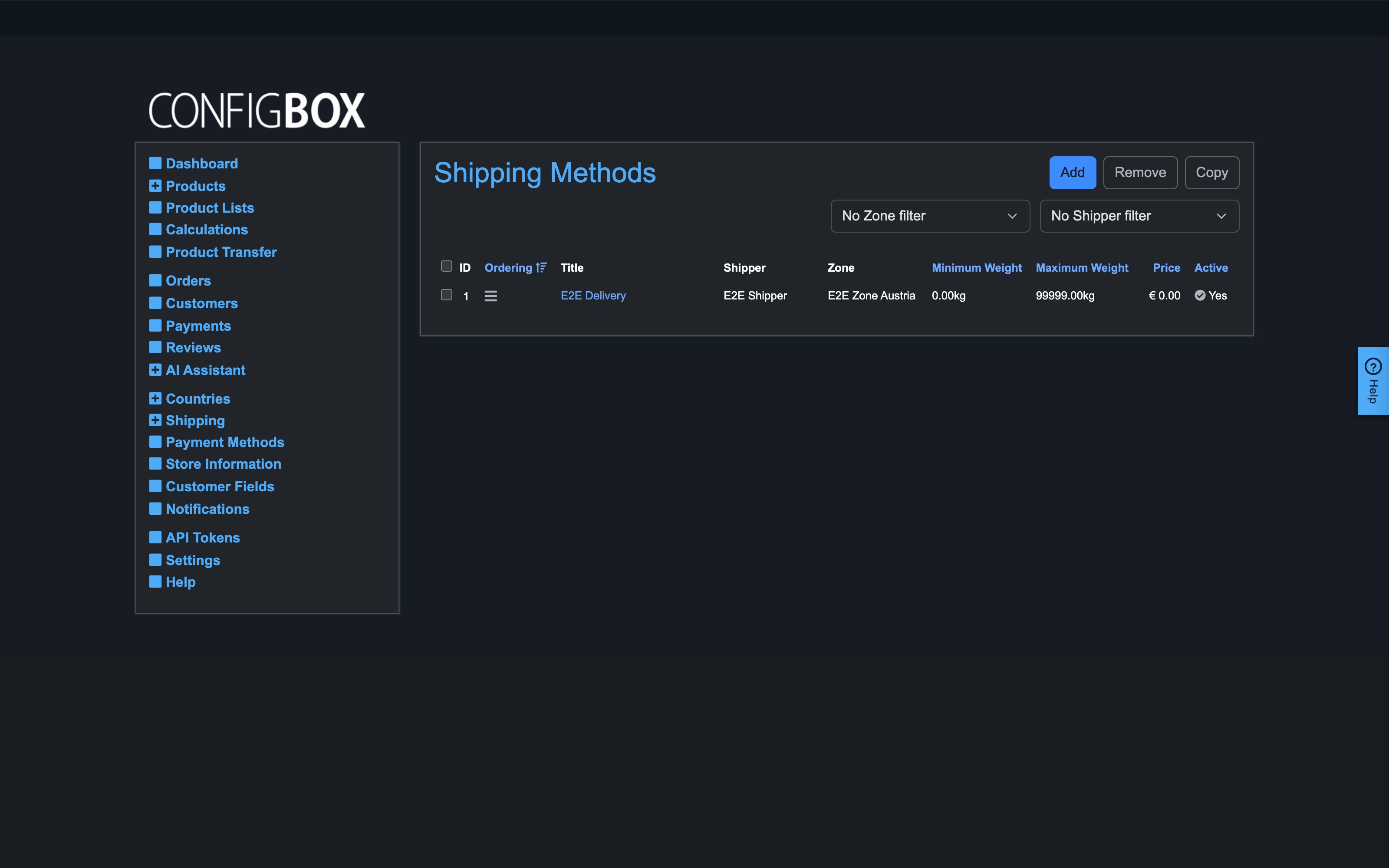Click the icon beside API Tokens

pos(155,537)
